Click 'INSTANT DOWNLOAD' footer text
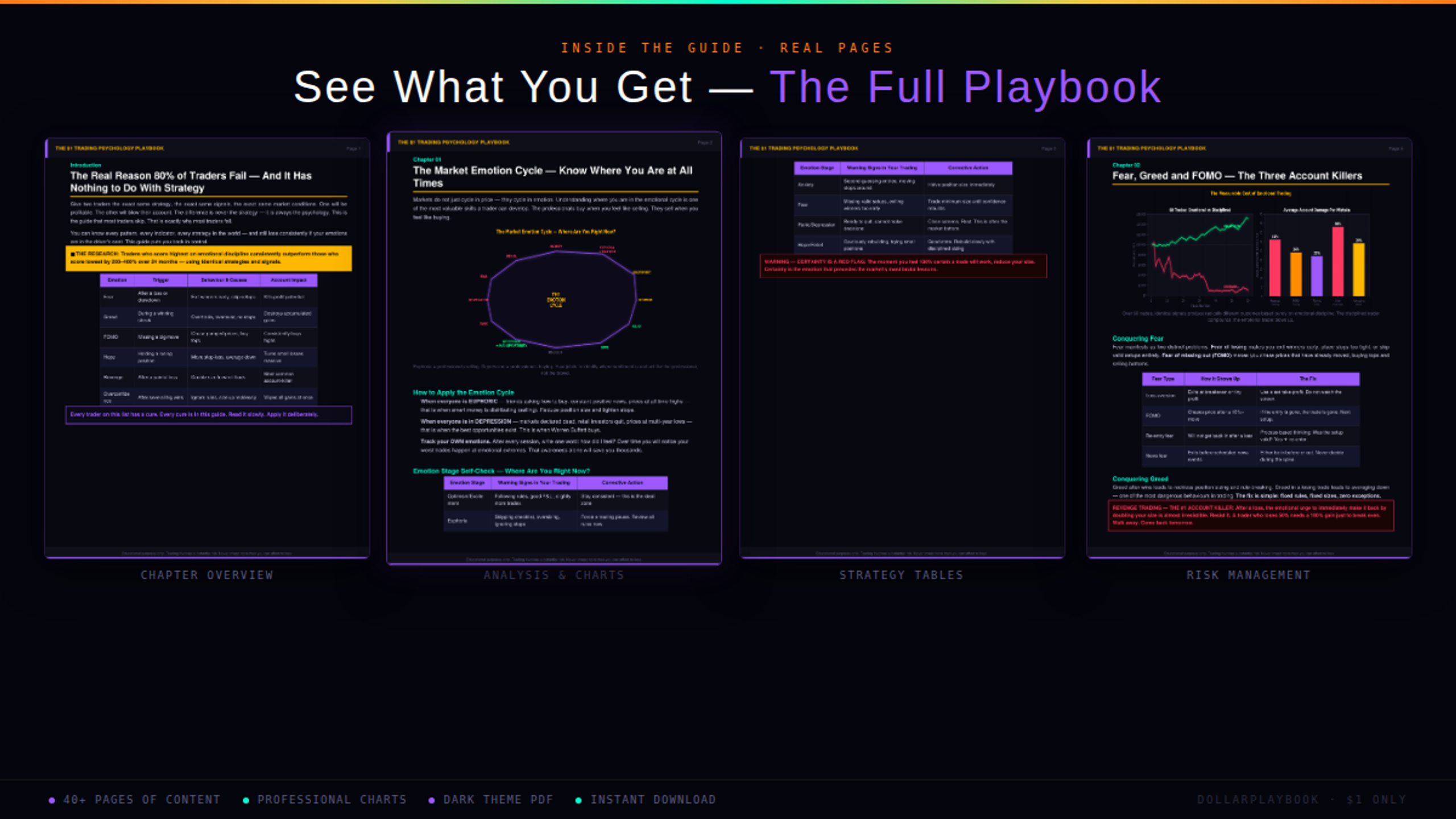Image resolution: width=1456 pixels, height=819 pixels. [653, 800]
